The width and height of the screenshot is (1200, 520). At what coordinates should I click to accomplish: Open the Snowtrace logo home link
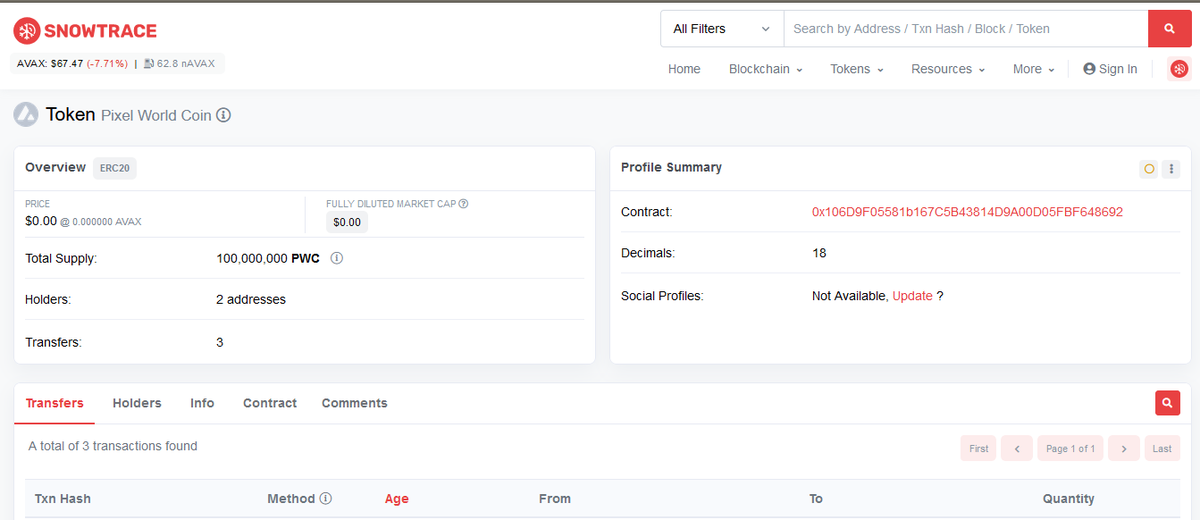click(85, 31)
